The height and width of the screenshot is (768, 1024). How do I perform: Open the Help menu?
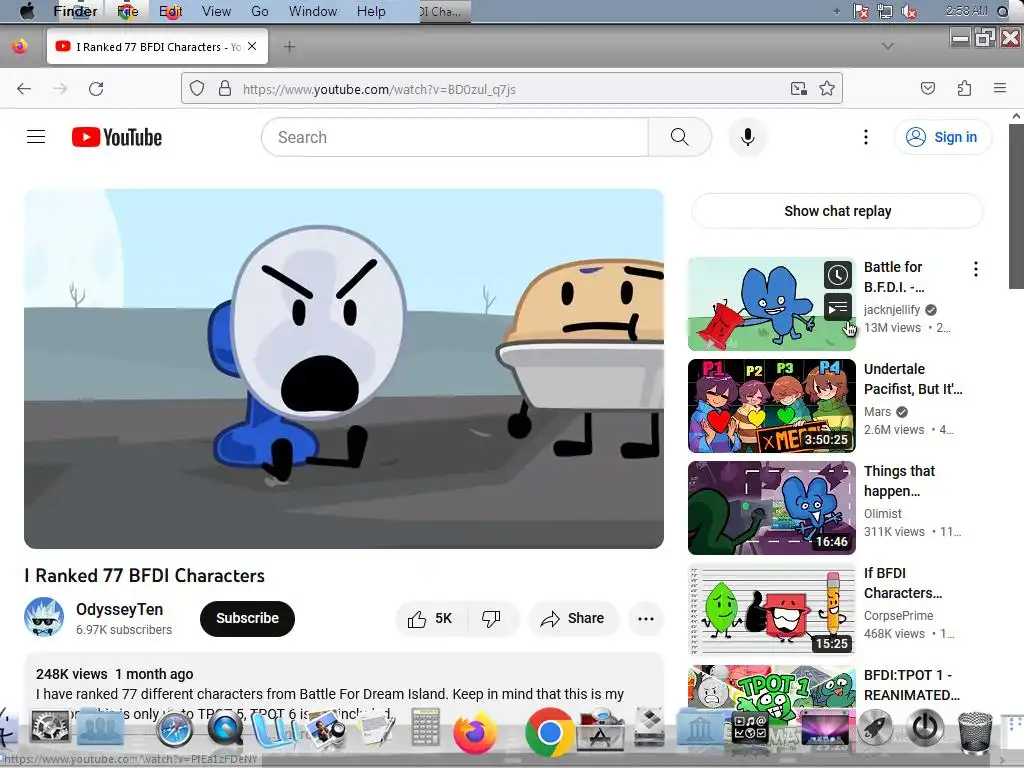[x=371, y=11]
